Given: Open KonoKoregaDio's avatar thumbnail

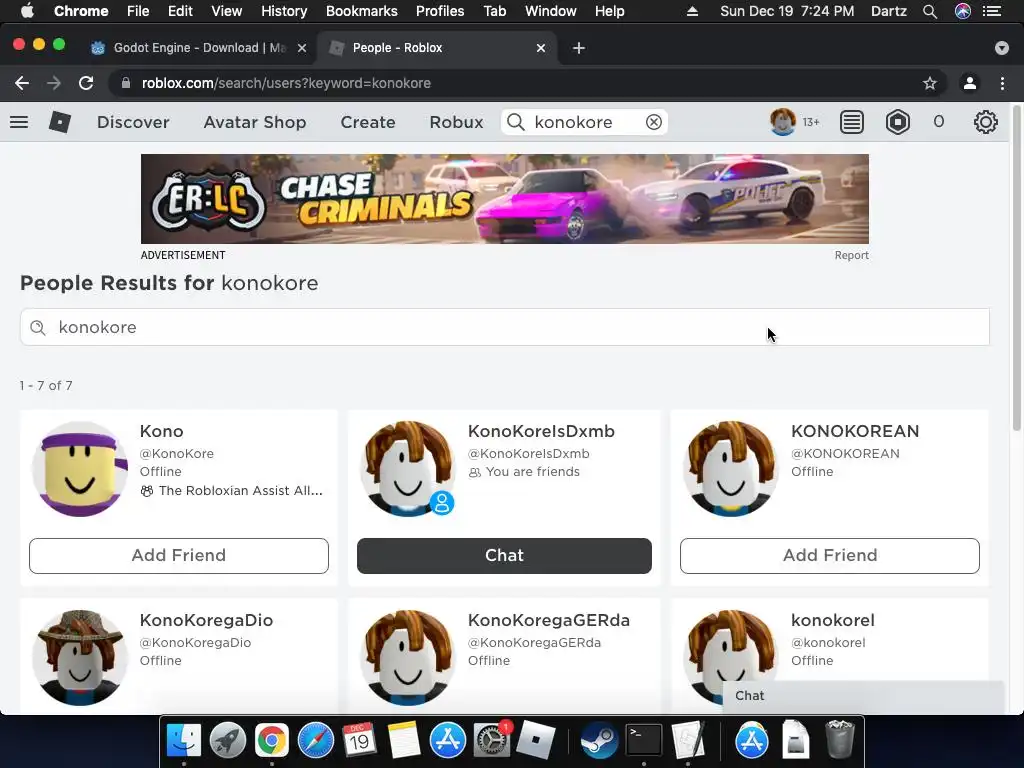Looking at the screenshot, I should [80, 658].
